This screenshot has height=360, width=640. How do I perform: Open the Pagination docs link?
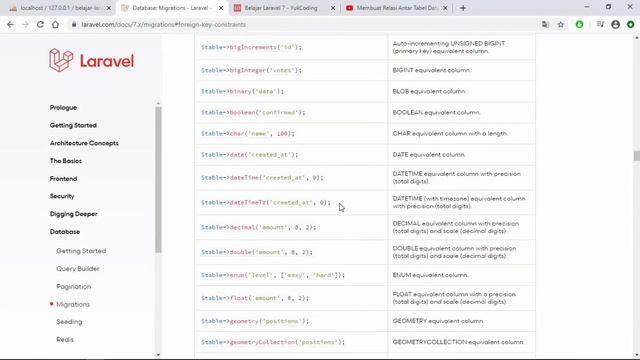click(x=73, y=287)
